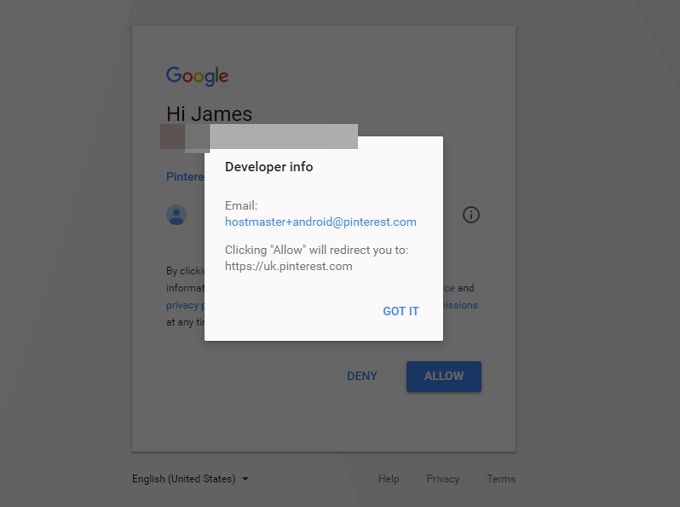Open the Help footer link
The height and width of the screenshot is (507, 680).
coord(388,479)
